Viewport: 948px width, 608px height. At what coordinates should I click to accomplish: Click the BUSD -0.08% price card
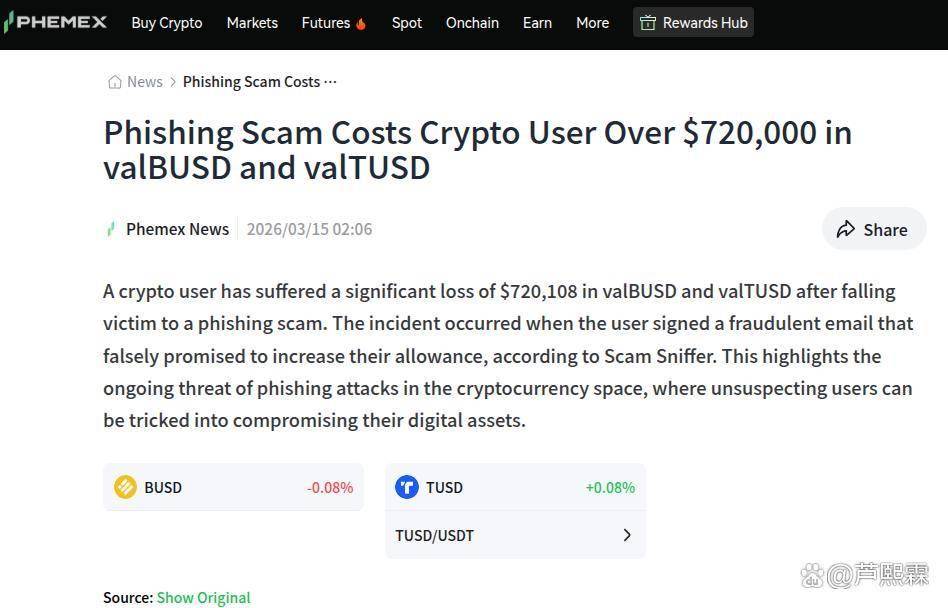click(x=233, y=487)
